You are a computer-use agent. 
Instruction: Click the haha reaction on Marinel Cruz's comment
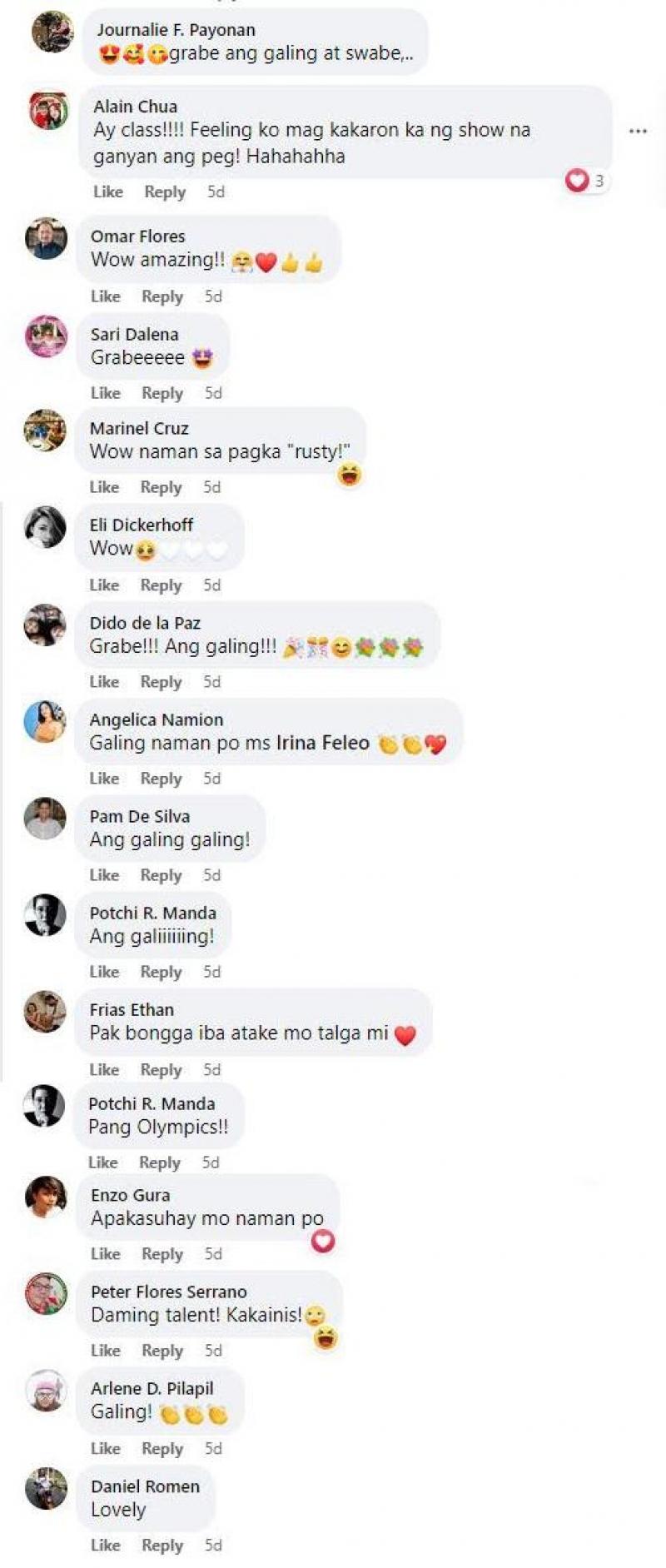click(350, 475)
